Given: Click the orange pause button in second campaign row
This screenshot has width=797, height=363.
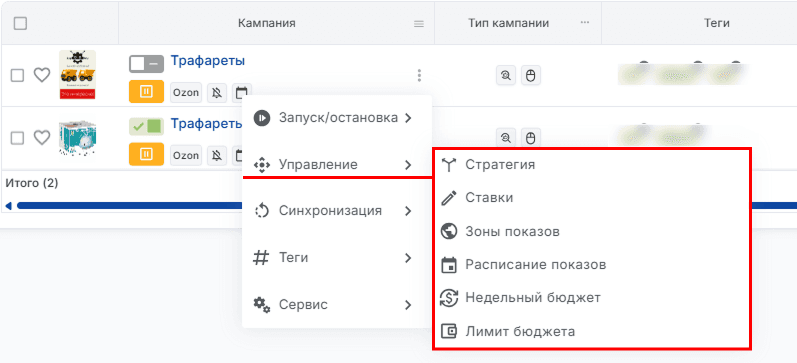Looking at the screenshot, I should point(146,154).
